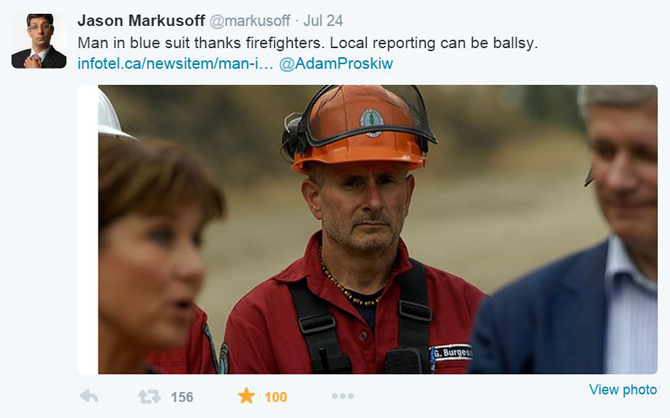The image size is (670, 418).
Task: Click the tweet text about blue suit
Action: tap(307, 43)
